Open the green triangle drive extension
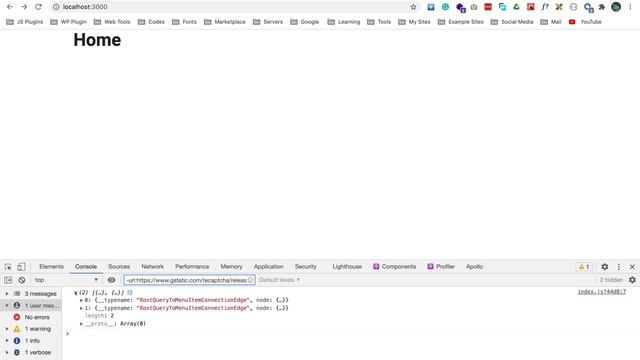 (516, 7)
